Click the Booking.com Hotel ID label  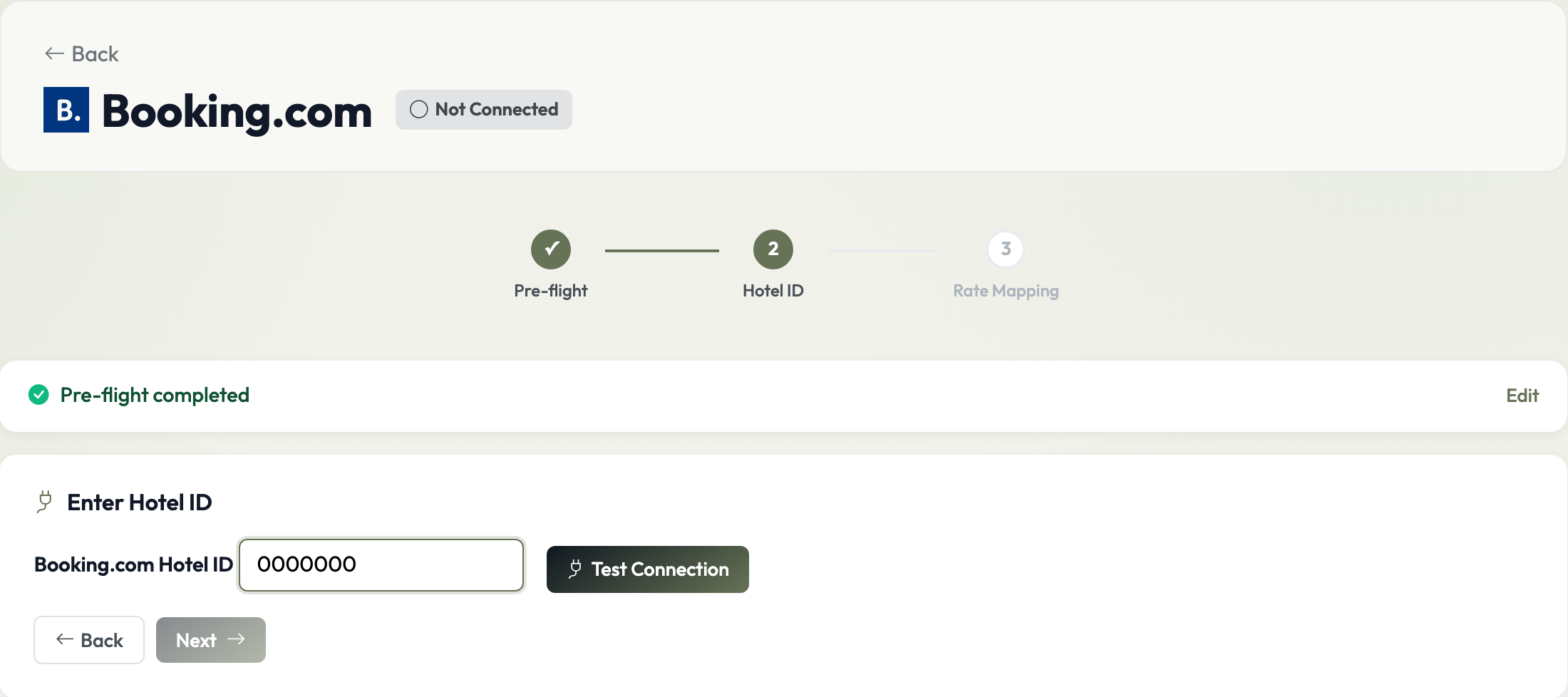coord(134,564)
